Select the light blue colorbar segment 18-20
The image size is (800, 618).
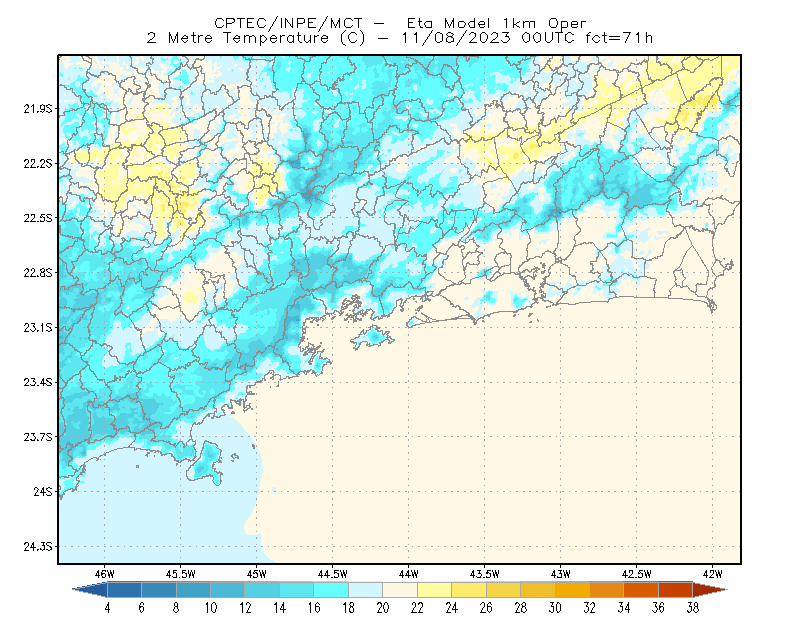366,589
